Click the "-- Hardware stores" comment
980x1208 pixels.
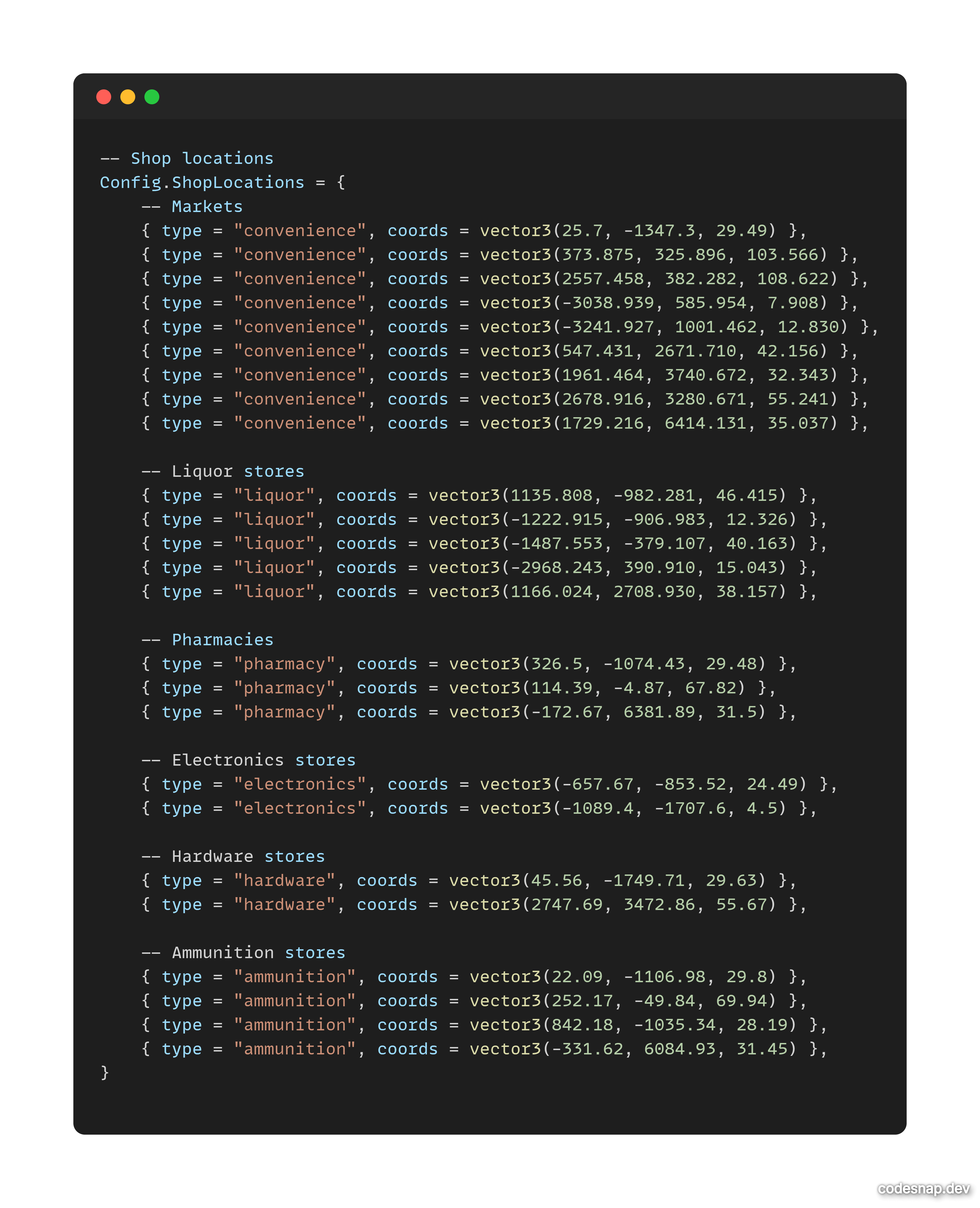click(233, 857)
